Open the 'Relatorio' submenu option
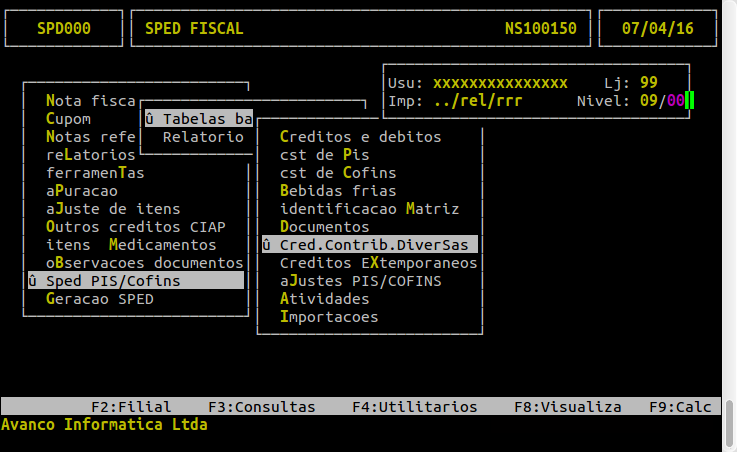737x452 pixels. (203, 137)
